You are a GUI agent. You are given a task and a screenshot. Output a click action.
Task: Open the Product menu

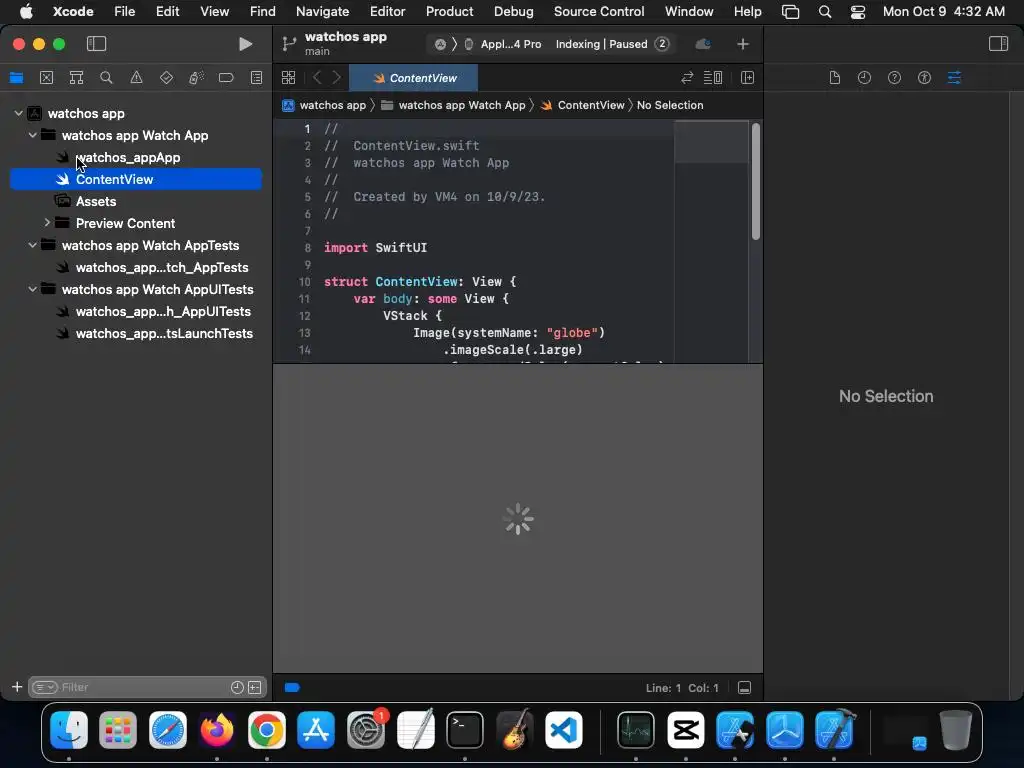coord(449,11)
